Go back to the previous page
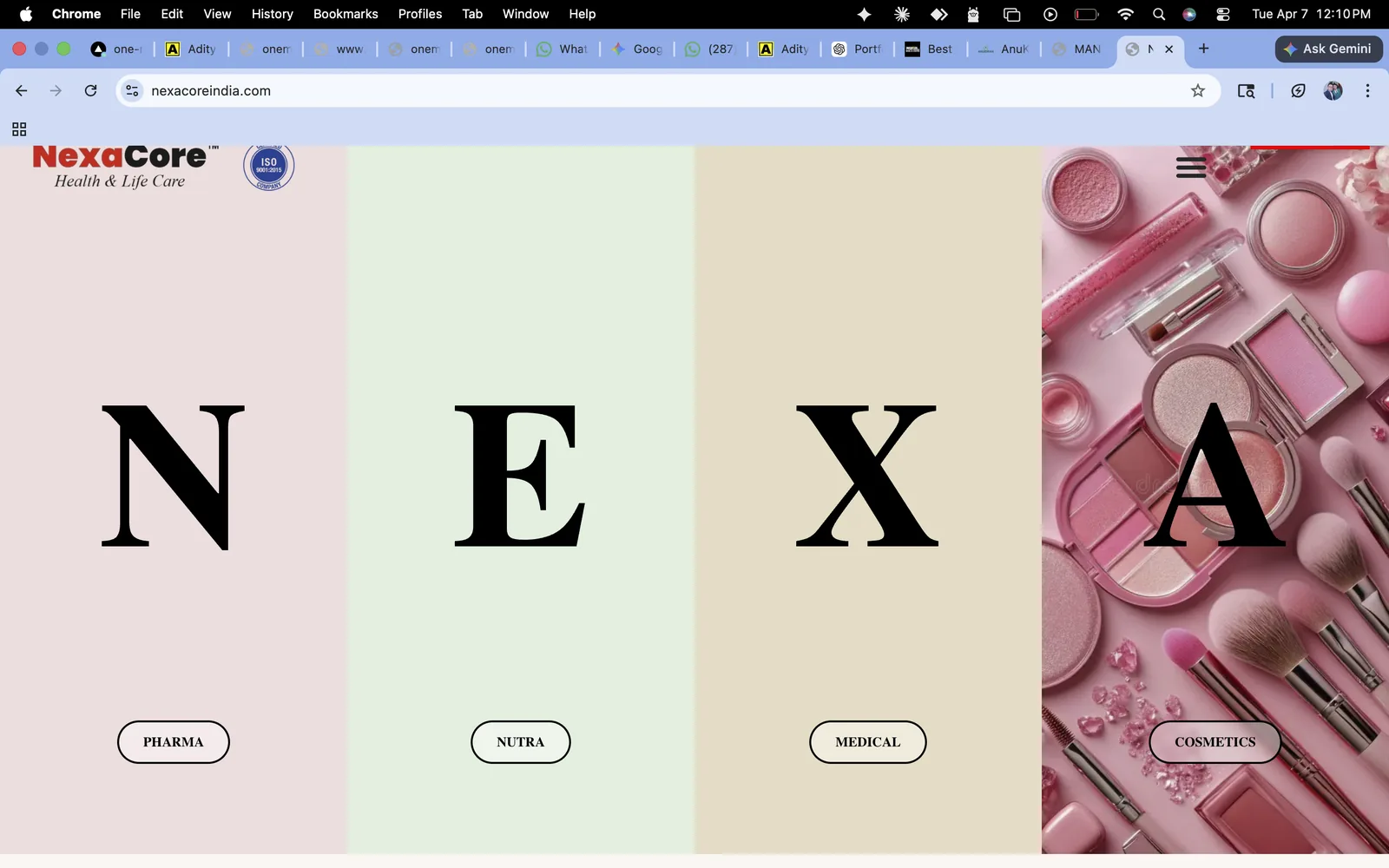 pos(22,91)
